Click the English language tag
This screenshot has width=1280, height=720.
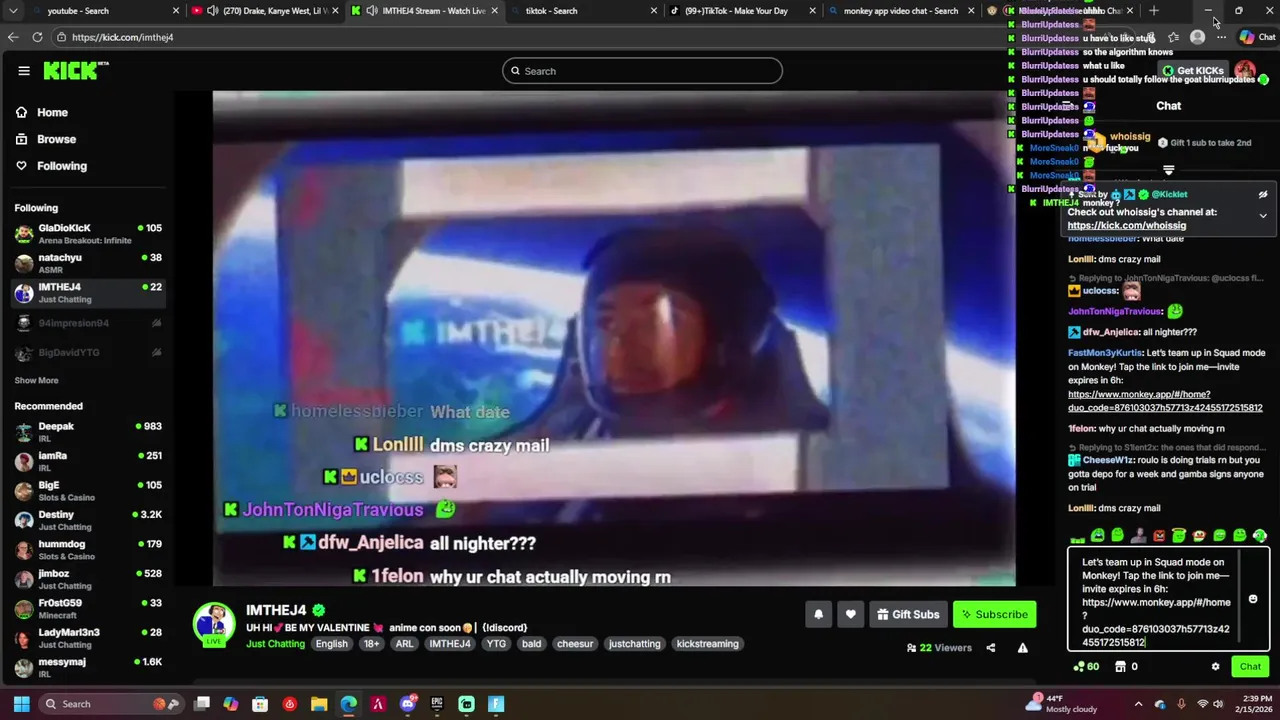(x=332, y=644)
